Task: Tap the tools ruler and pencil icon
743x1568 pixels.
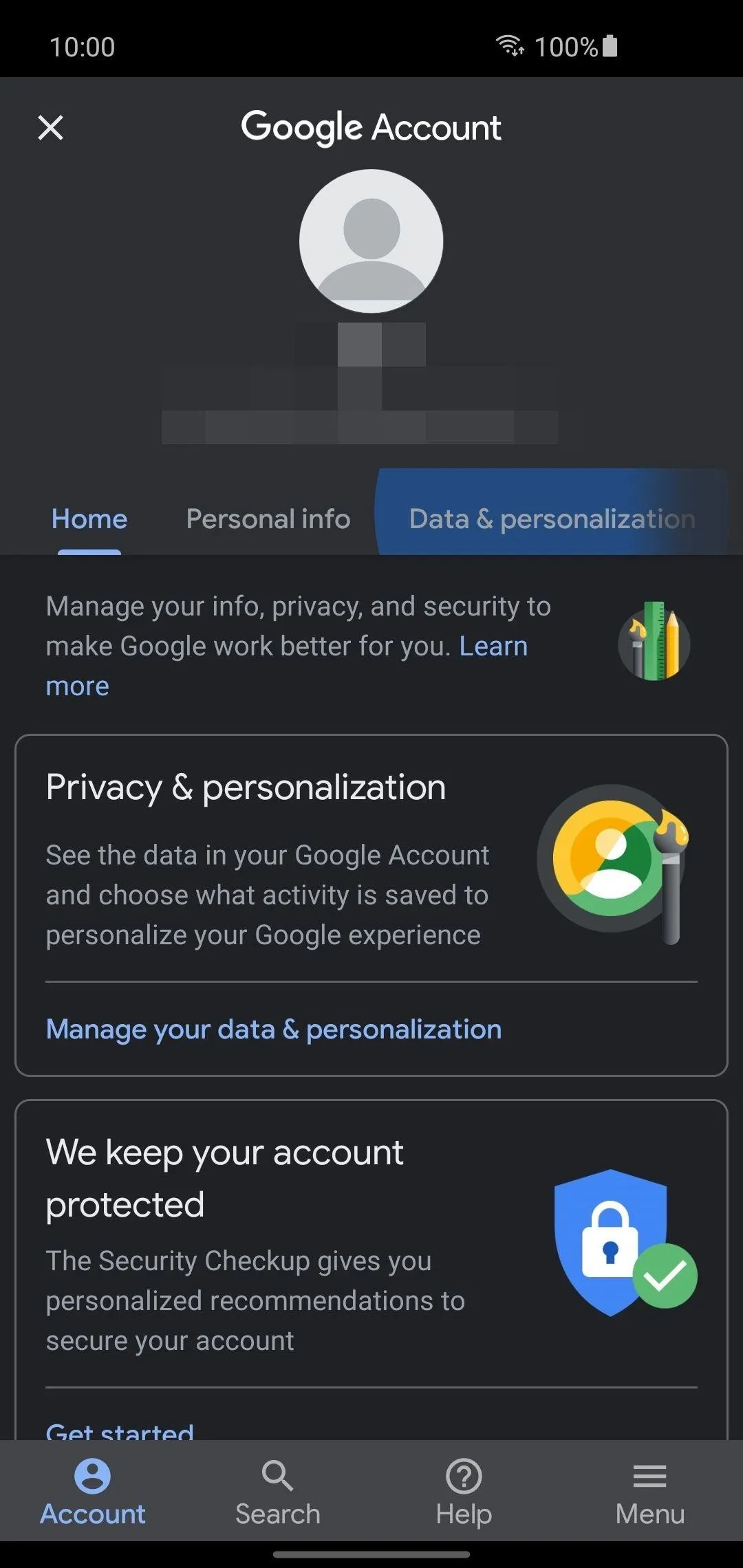Action: 654,642
